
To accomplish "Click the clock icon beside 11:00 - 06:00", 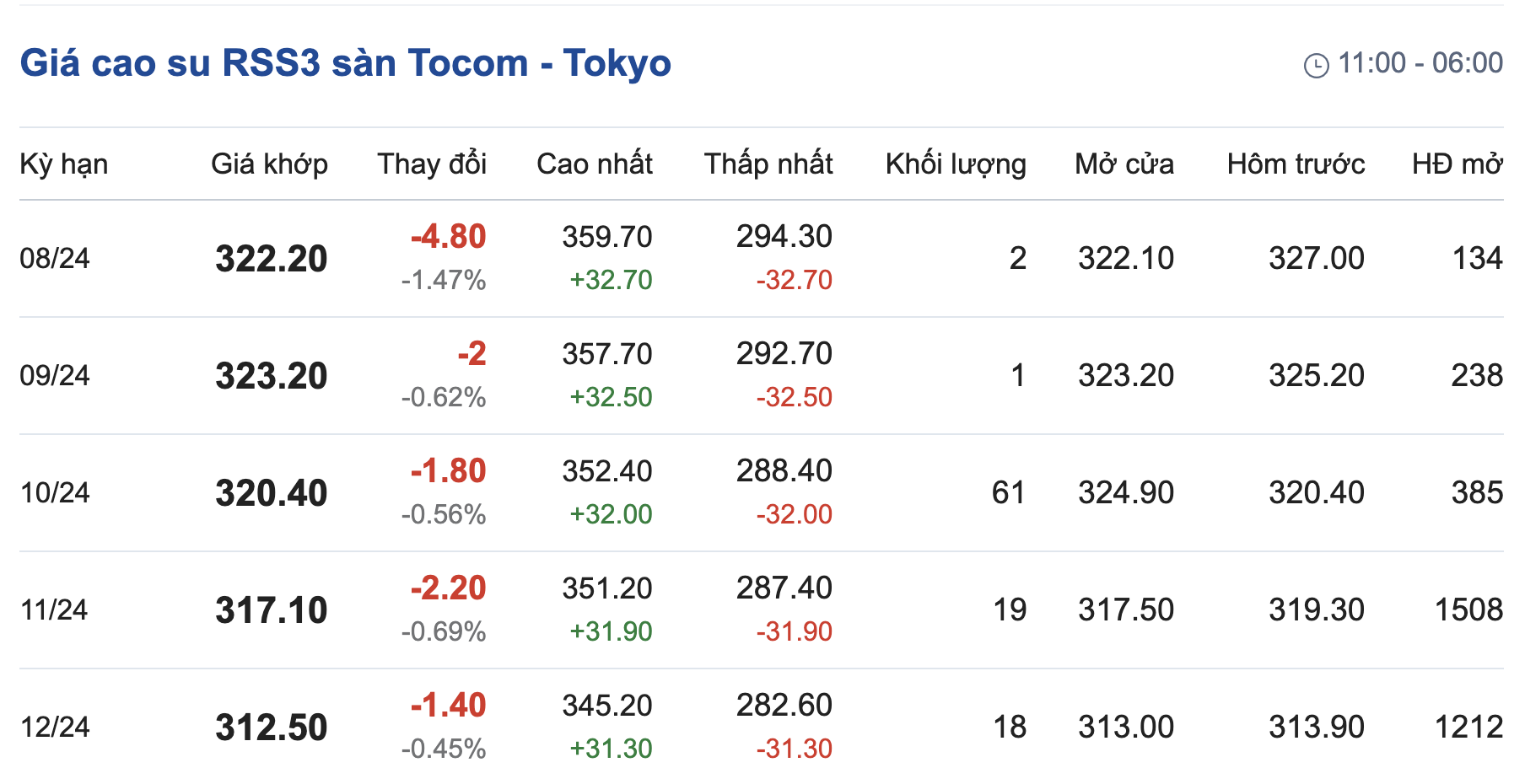I will [x=1316, y=65].
